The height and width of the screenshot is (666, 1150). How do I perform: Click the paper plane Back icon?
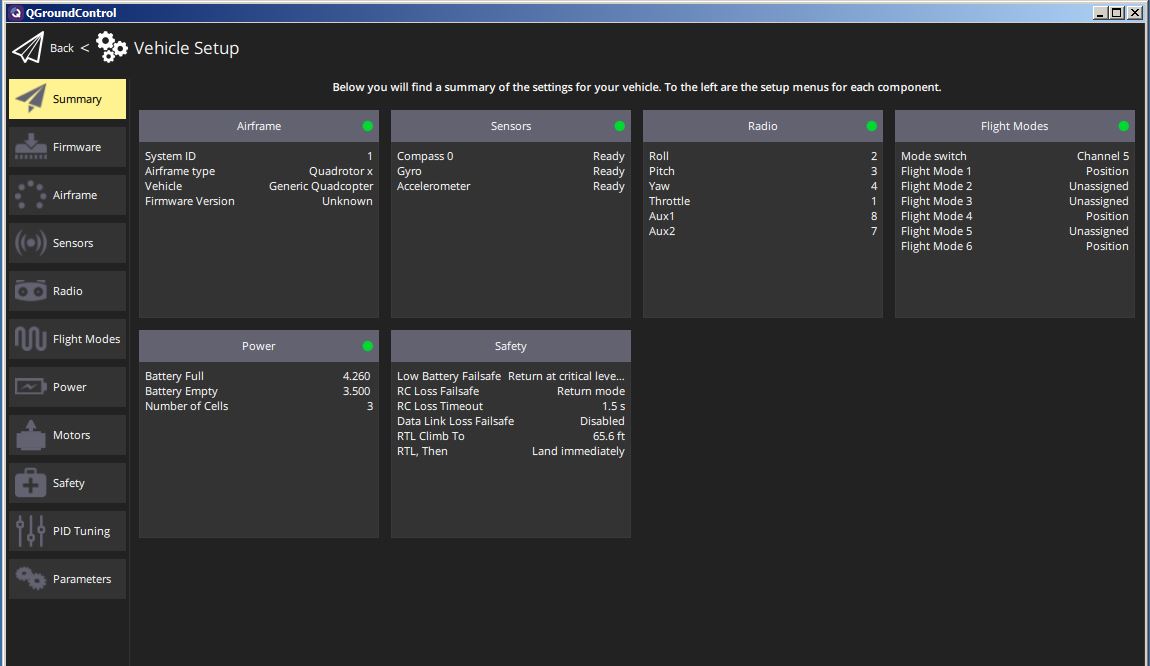(x=28, y=48)
